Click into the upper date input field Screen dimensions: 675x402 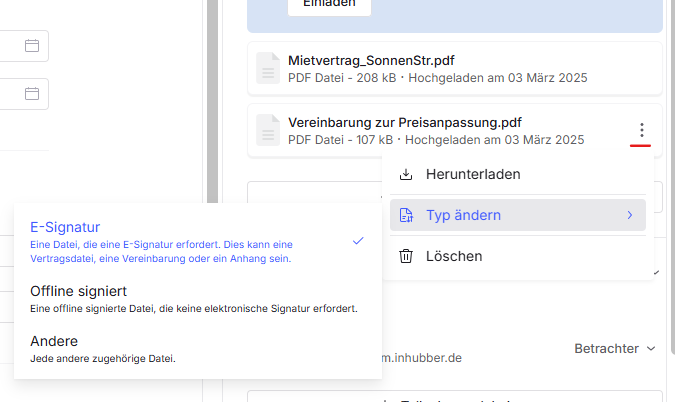10,46
